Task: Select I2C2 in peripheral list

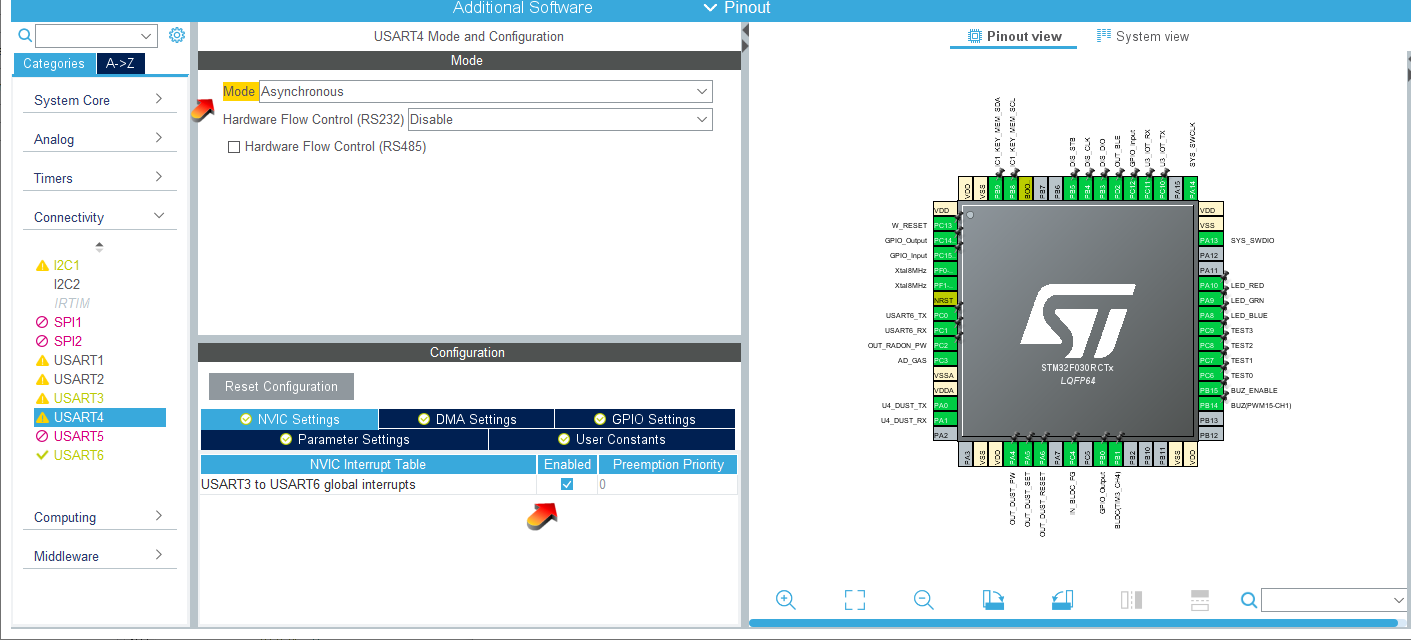Action: [66, 284]
